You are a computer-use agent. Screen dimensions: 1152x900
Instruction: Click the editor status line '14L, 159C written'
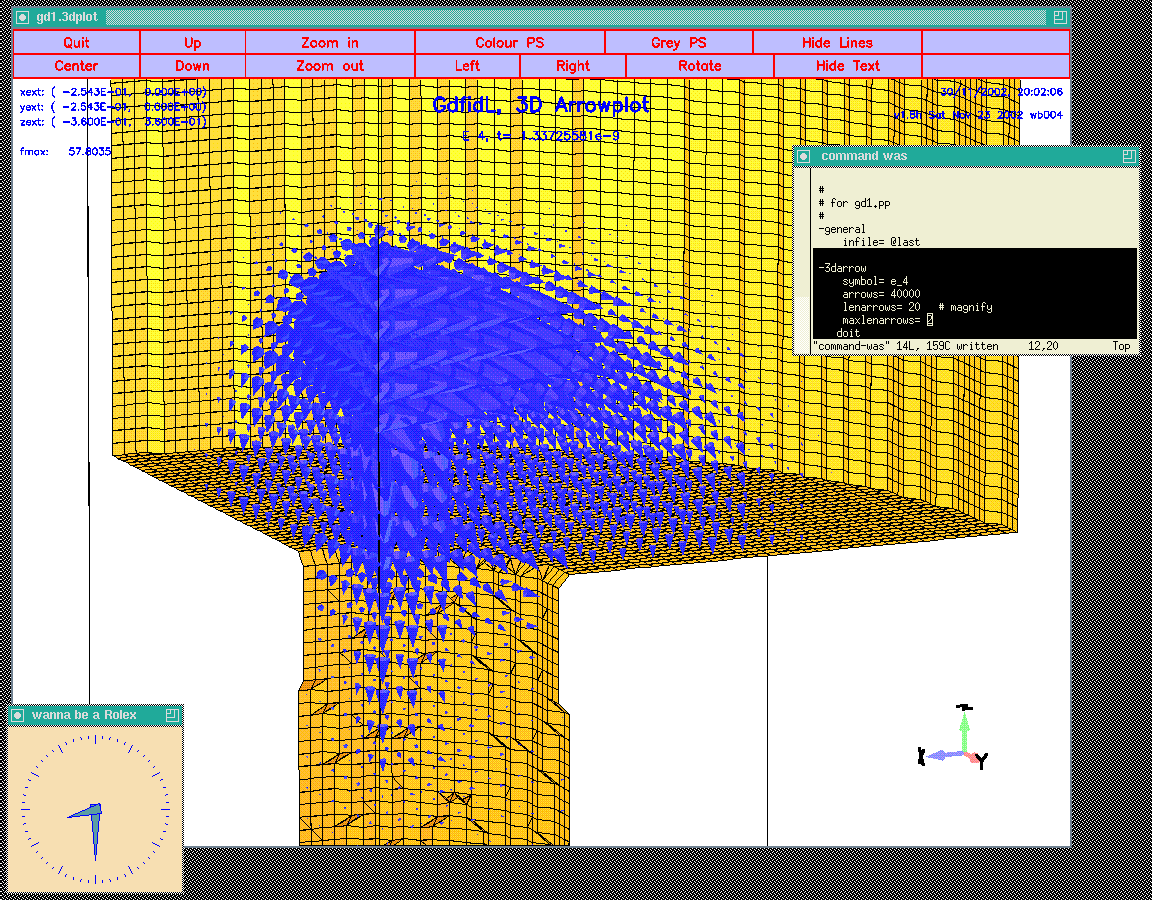905,345
